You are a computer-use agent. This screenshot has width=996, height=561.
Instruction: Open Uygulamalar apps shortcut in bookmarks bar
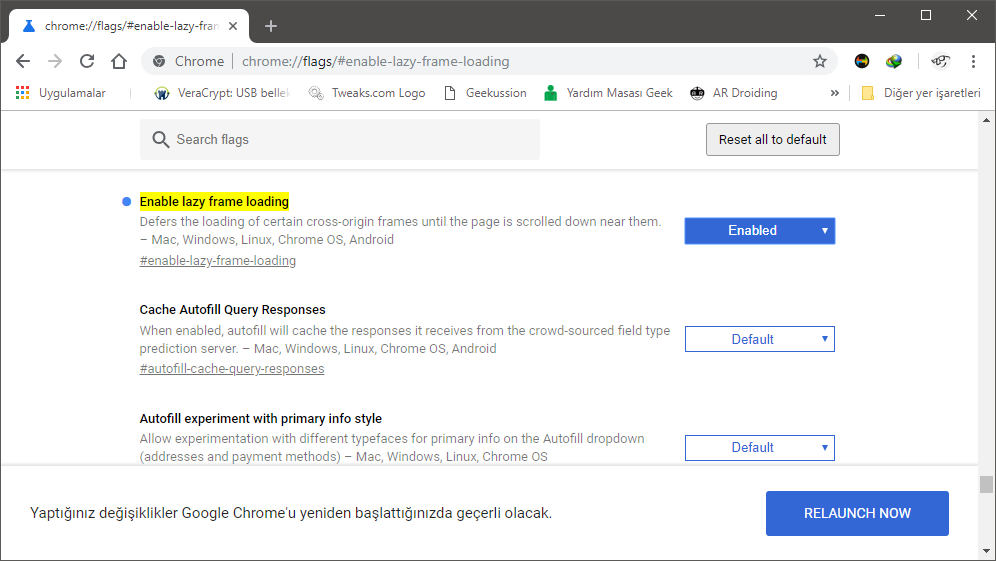click(x=61, y=93)
